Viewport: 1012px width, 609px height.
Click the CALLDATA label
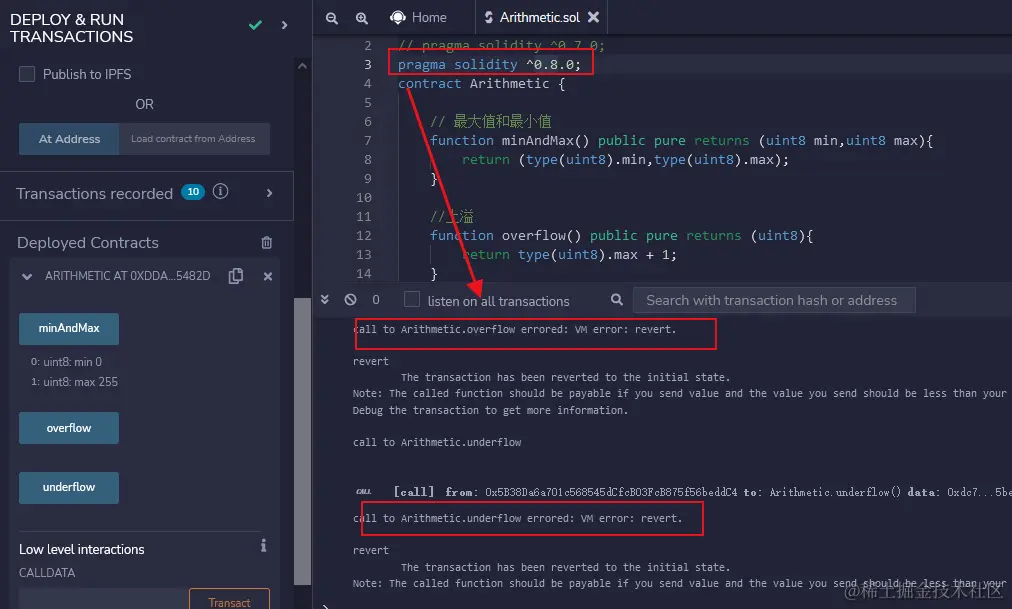tap(47, 573)
